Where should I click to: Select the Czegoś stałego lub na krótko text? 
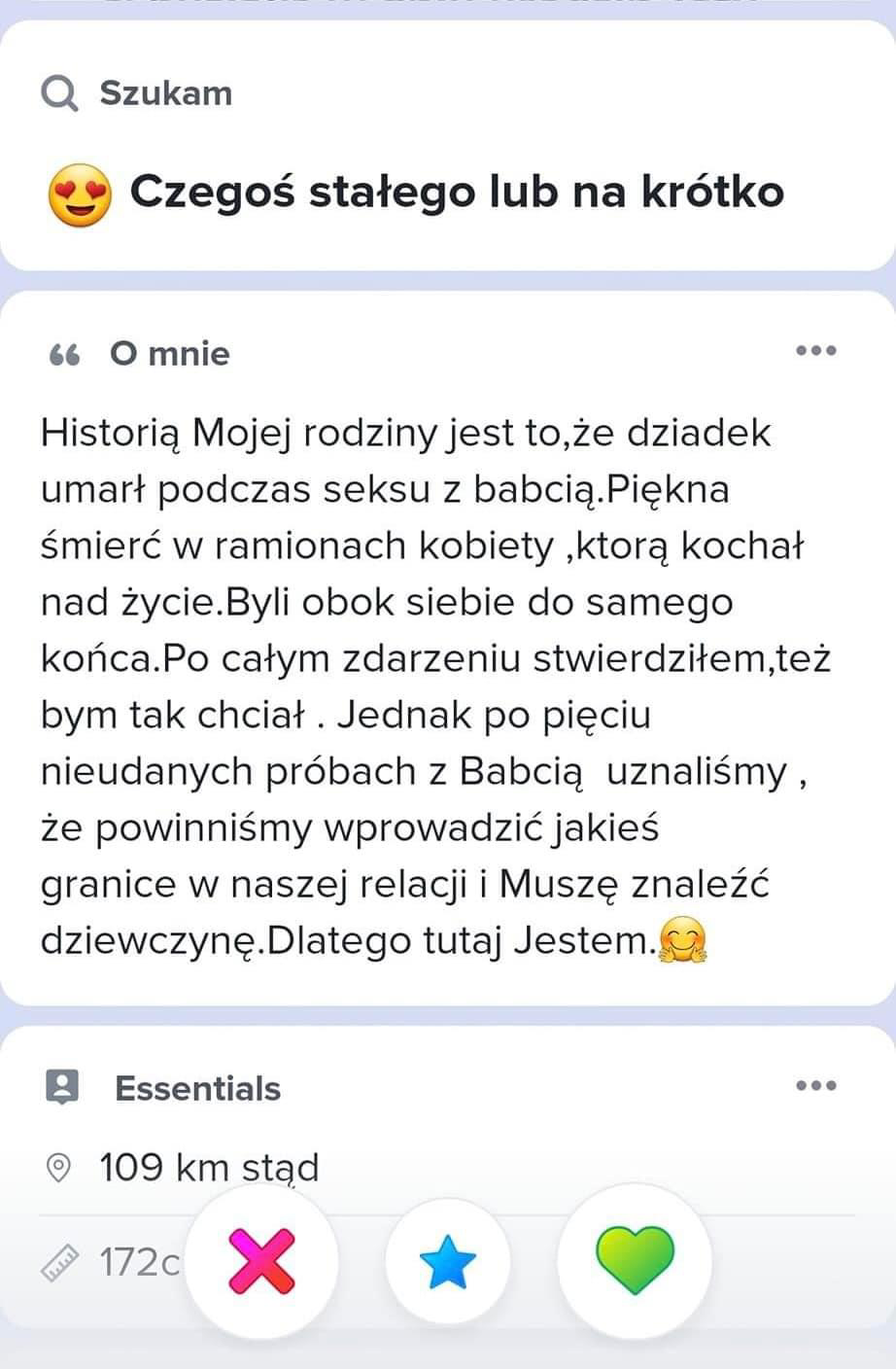[x=457, y=192]
